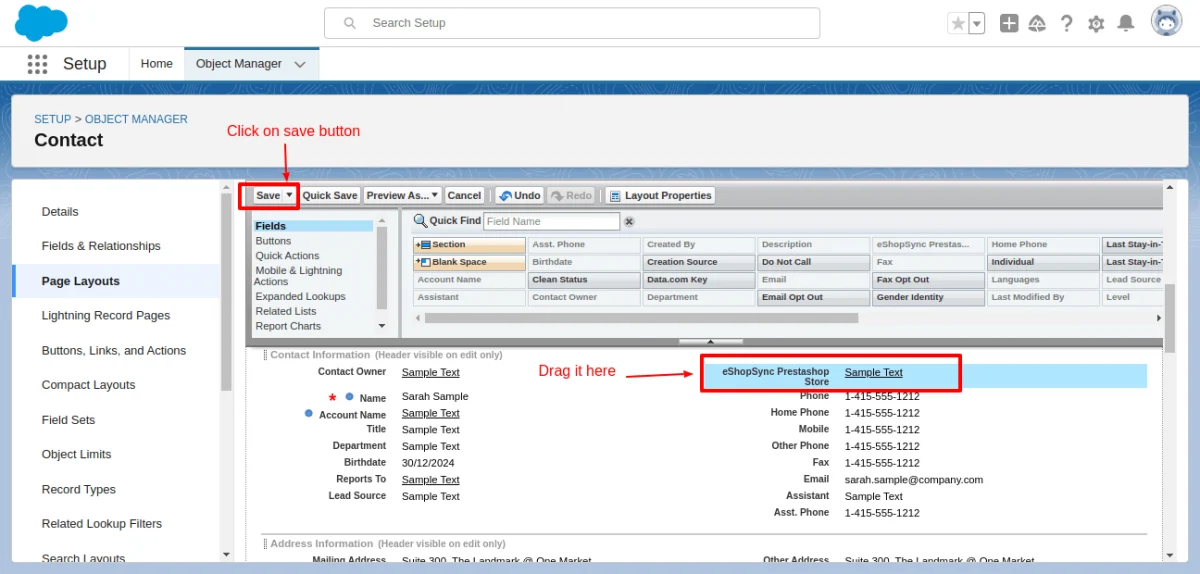Click the Cancel button
This screenshot has width=1200, height=574.
click(x=464, y=196)
